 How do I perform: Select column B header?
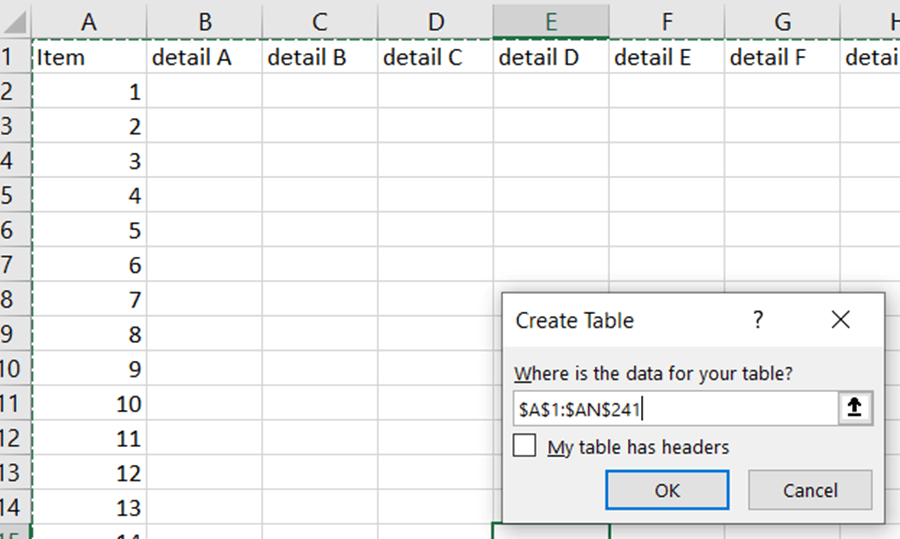point(204,22)
